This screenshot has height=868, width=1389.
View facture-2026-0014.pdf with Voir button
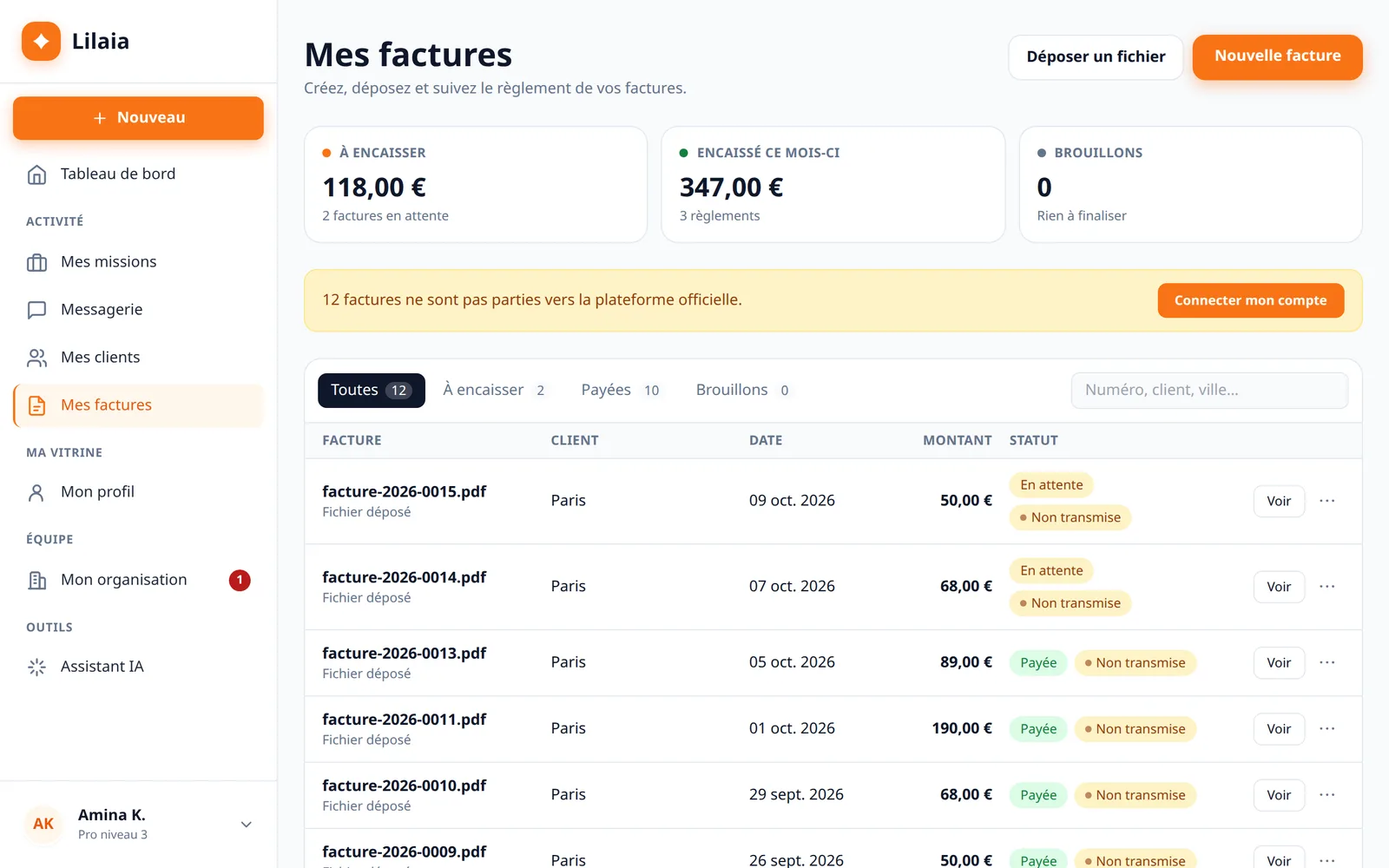tap(1279, 587)
